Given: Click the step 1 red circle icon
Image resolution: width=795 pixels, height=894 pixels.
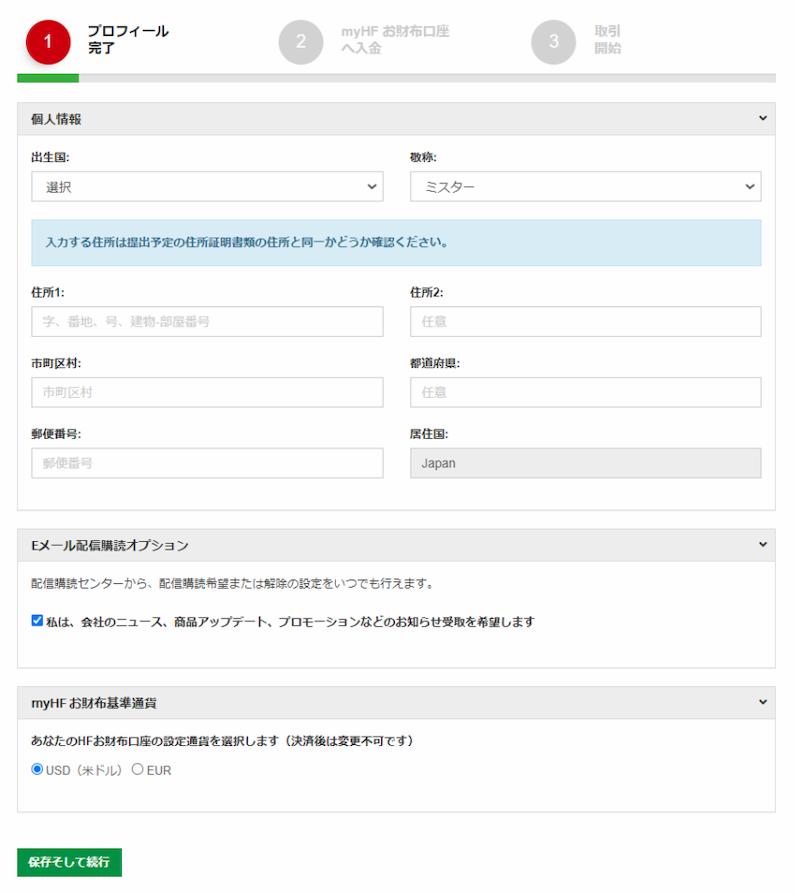Looking at the screenshot, I should [49, 42].
